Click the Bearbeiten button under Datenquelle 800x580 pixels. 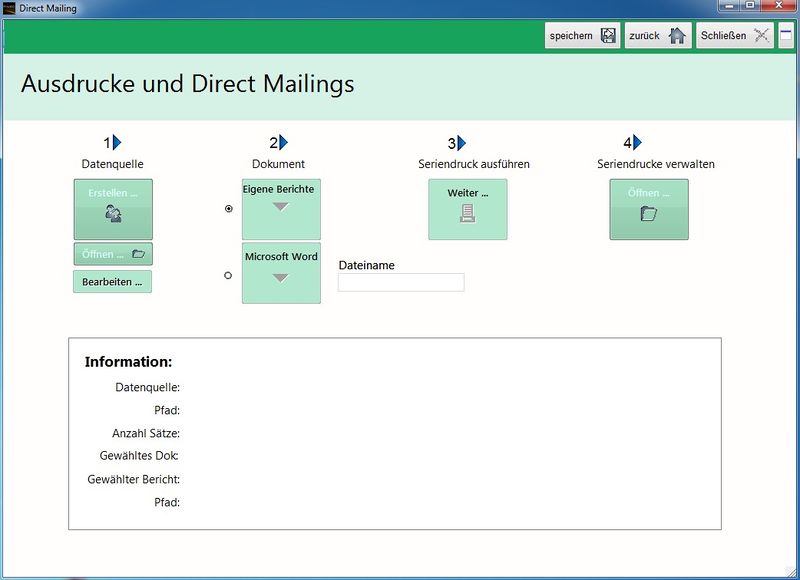pos(112,282)
